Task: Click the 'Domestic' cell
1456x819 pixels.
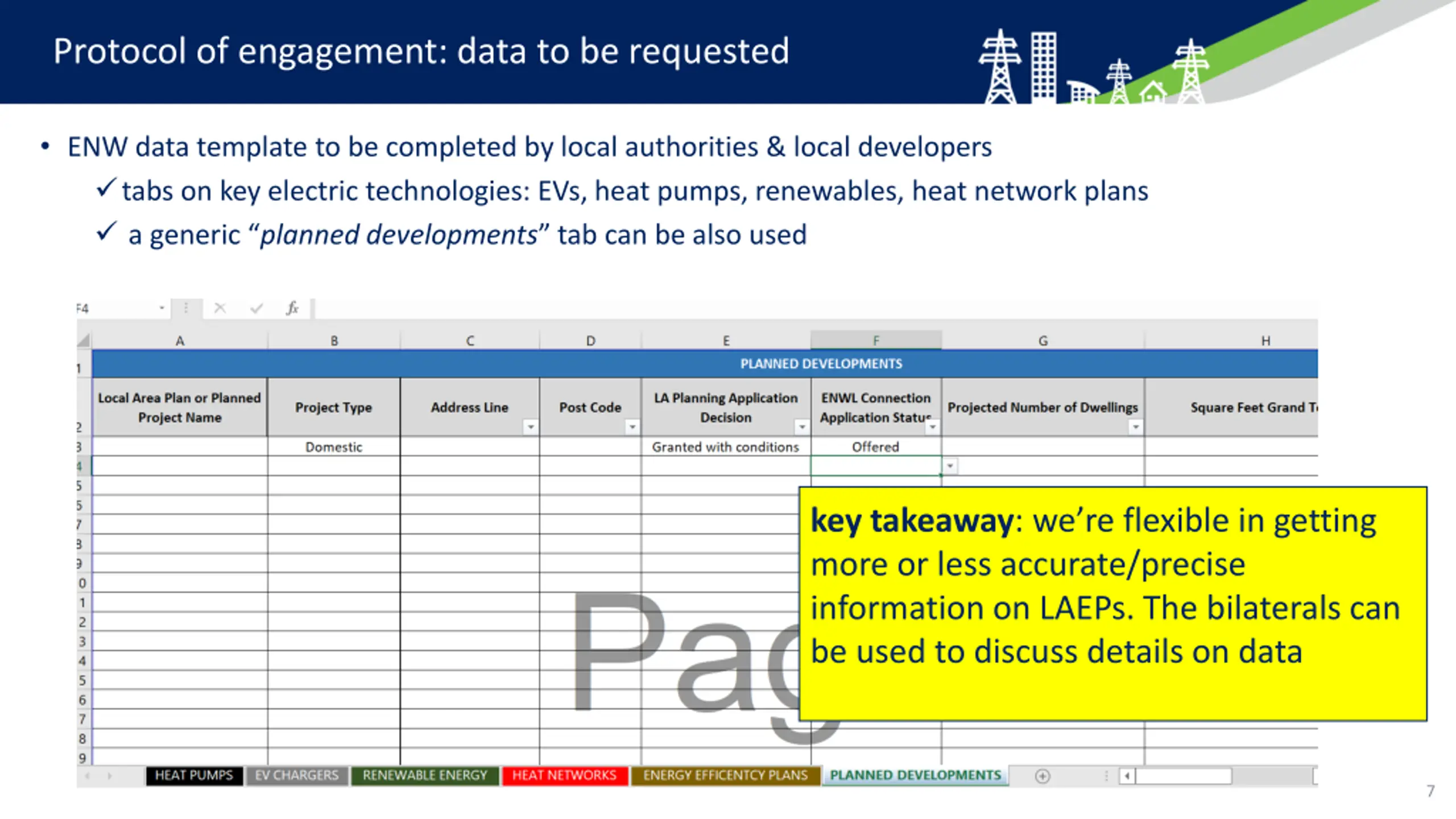Action: click(334, 447)
